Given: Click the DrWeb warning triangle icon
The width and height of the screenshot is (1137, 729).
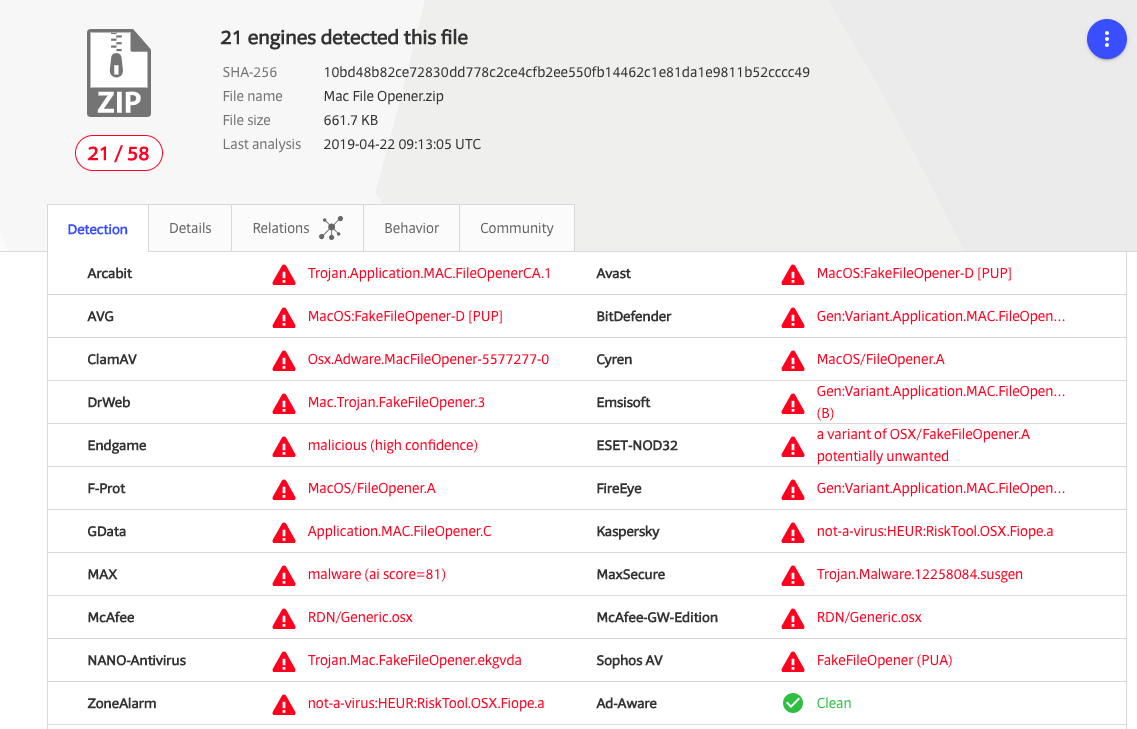Looking at the screenshot, I should [284, 404].
